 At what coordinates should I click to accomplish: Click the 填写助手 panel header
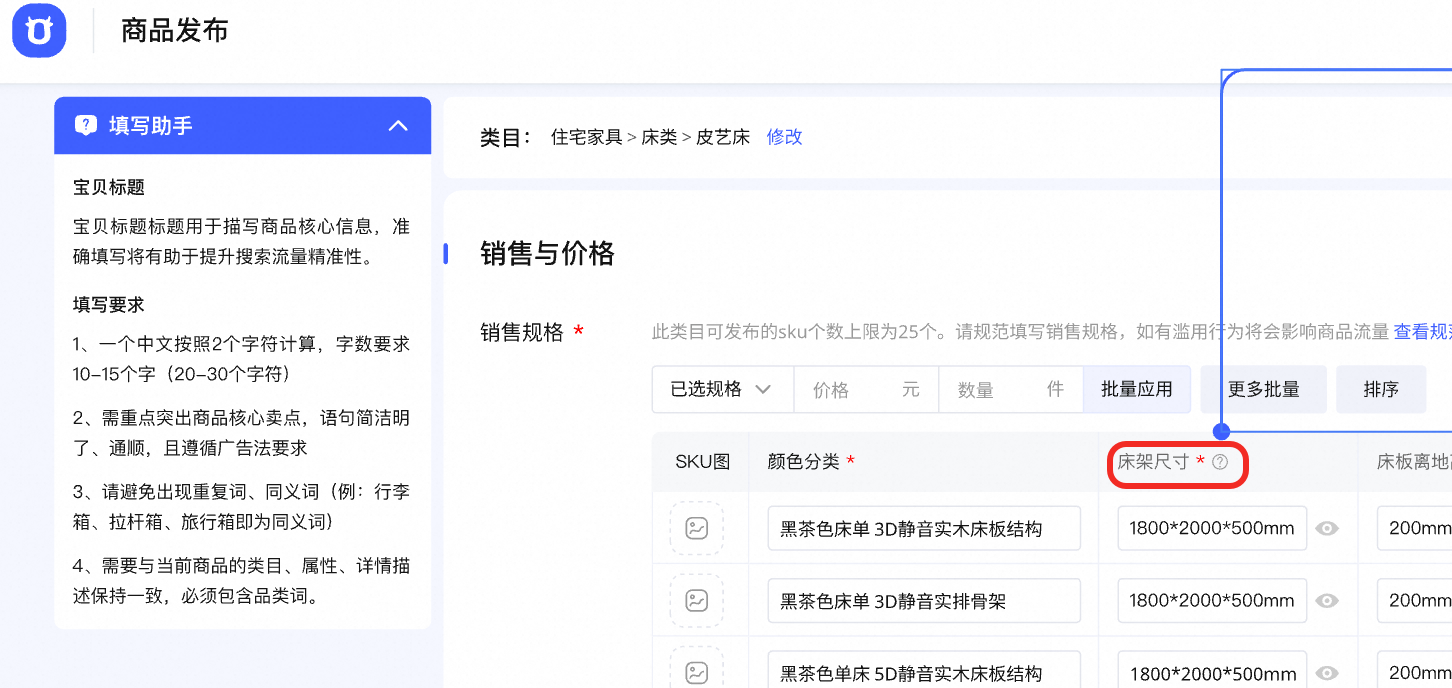tap(243, 125)
